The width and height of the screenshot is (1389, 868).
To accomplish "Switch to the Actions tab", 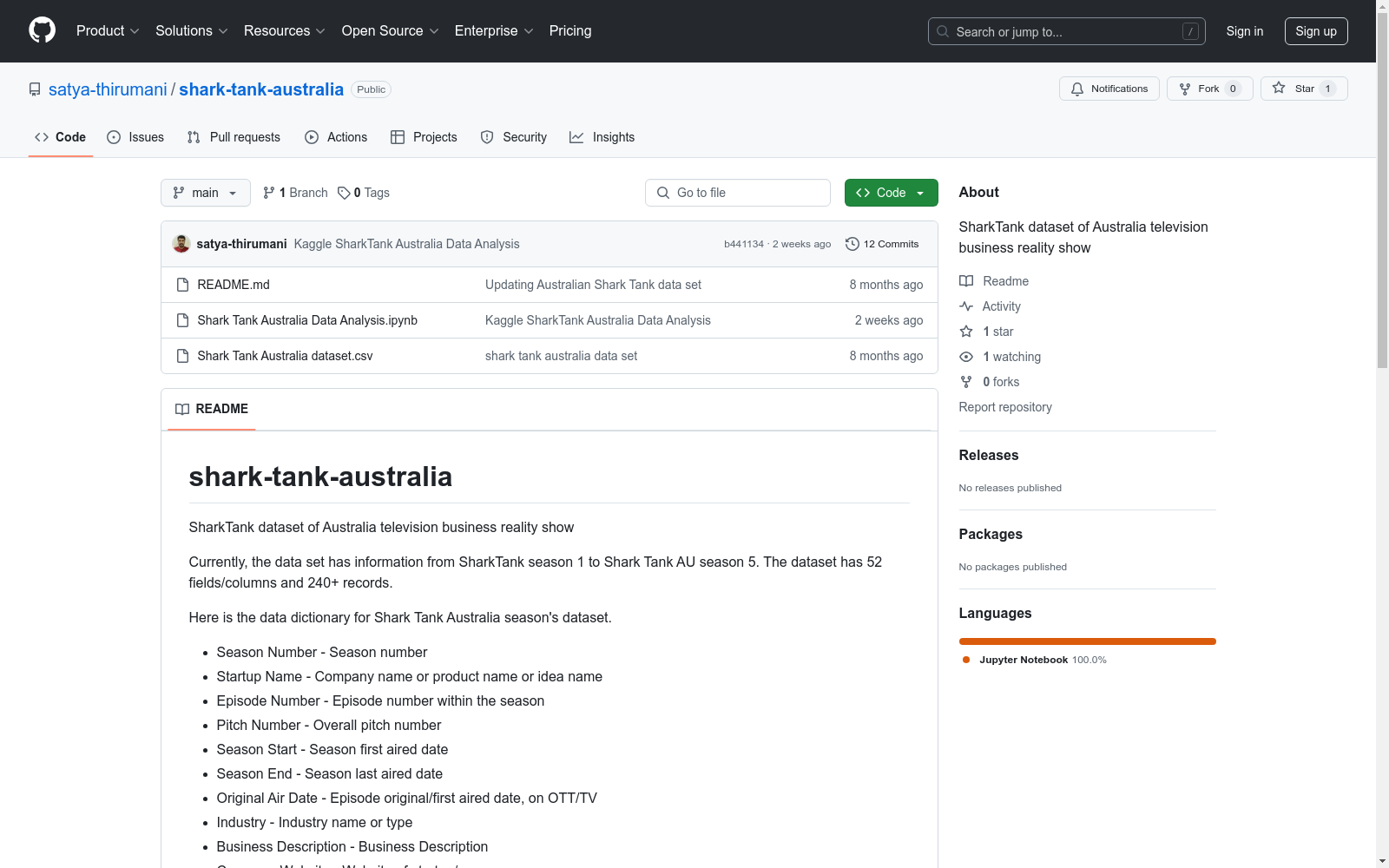I will 336,137.
